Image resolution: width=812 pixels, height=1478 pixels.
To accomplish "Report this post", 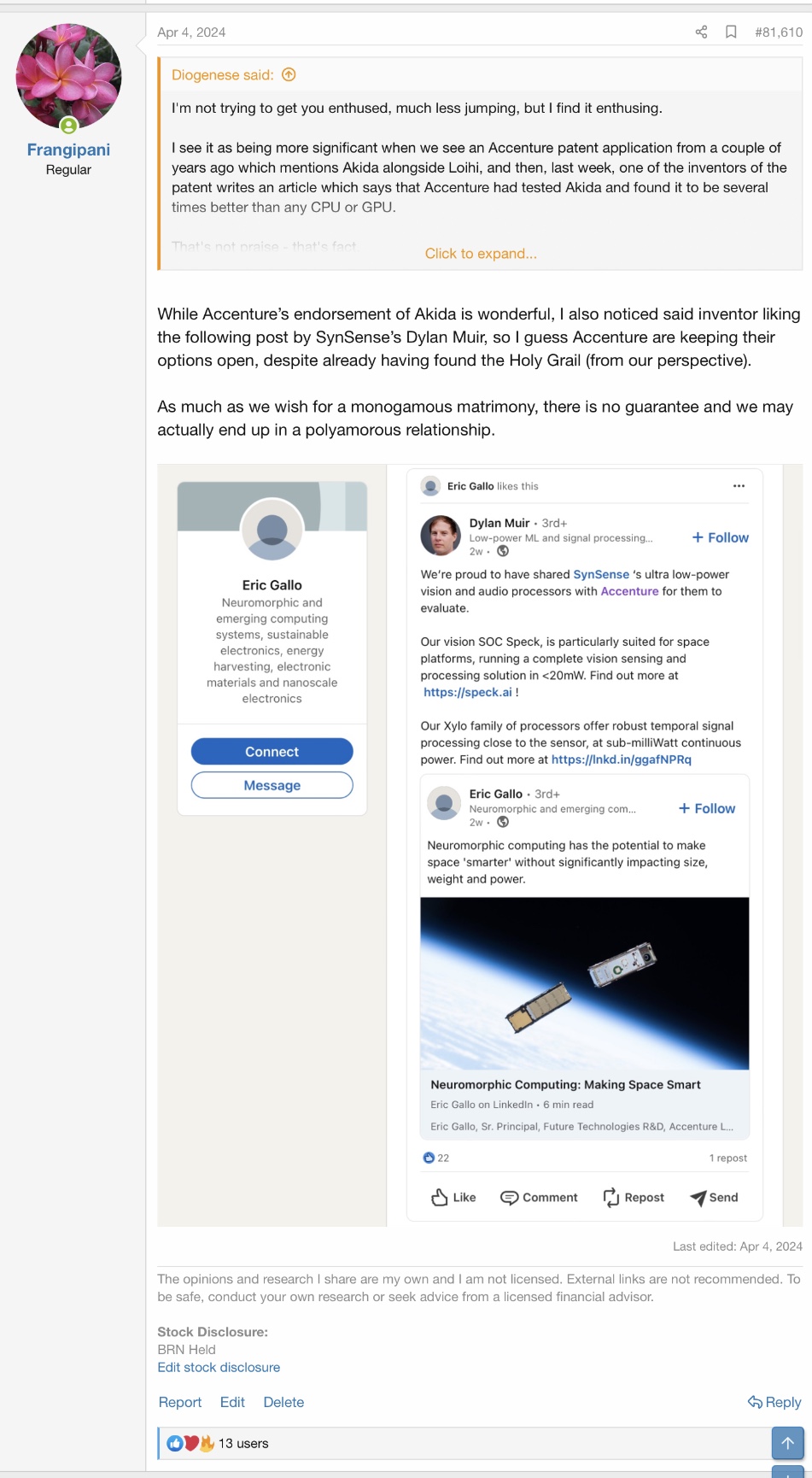I will [180, 1402].
